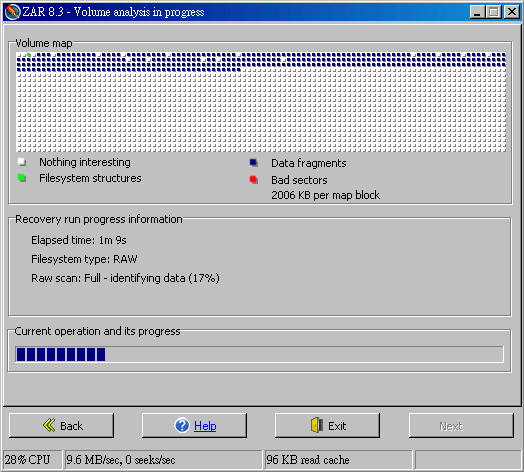Click the green filesystem block in volume map

click(x=29, y=55)
